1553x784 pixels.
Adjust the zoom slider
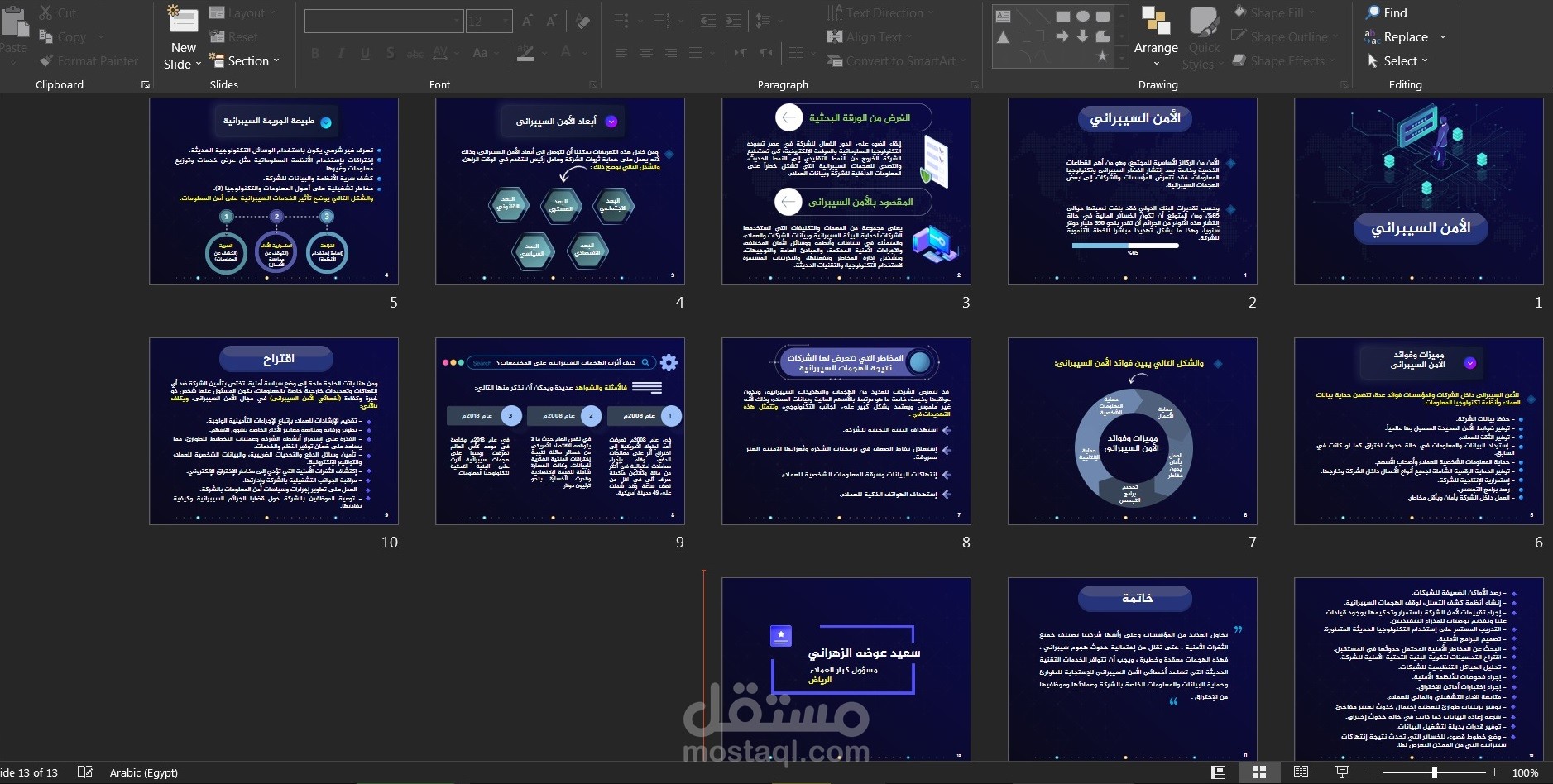click(x=1436, y=772)
